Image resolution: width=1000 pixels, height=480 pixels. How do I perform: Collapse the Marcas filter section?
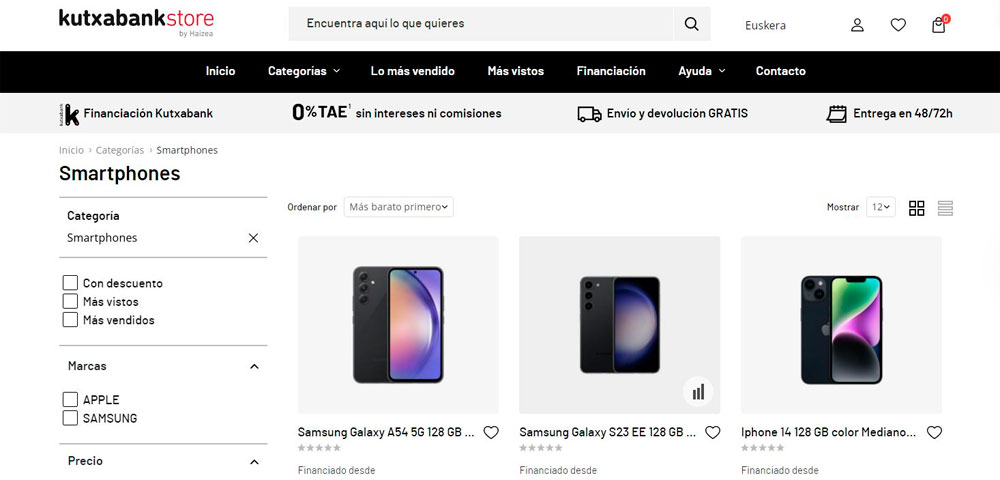pos(254,366)
